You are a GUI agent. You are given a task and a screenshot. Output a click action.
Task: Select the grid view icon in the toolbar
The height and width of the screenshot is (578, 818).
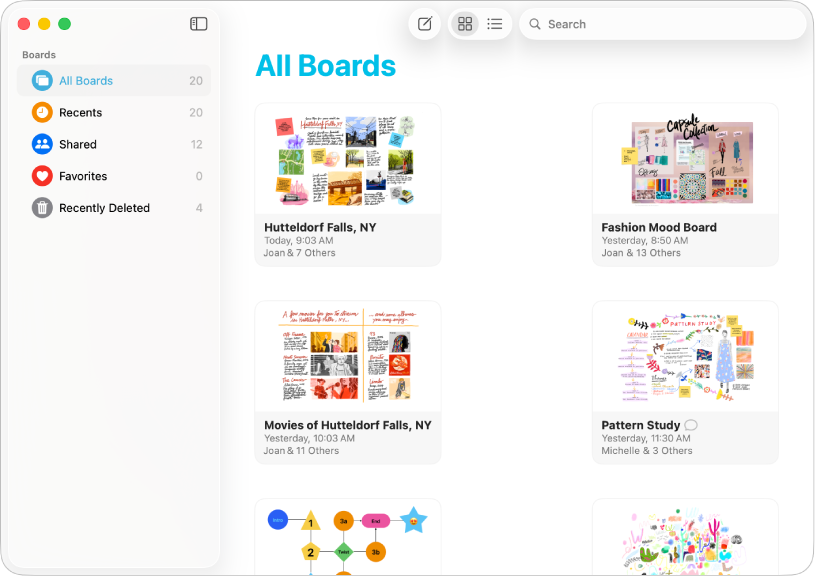tap(465, 24)
